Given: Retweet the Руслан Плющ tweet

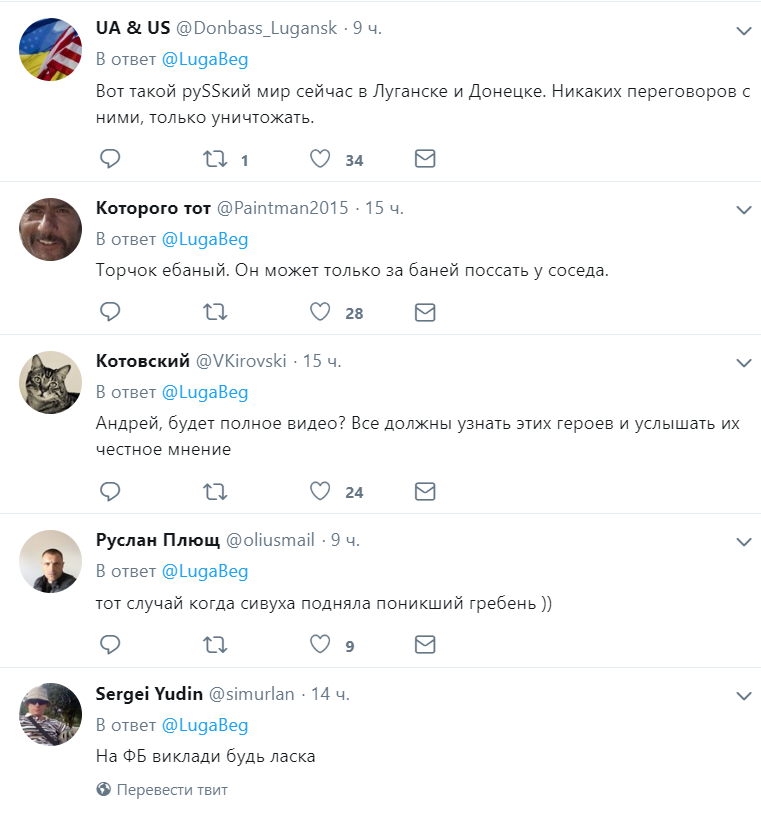Looking at the screenshot, I should [x=215, y=645].
